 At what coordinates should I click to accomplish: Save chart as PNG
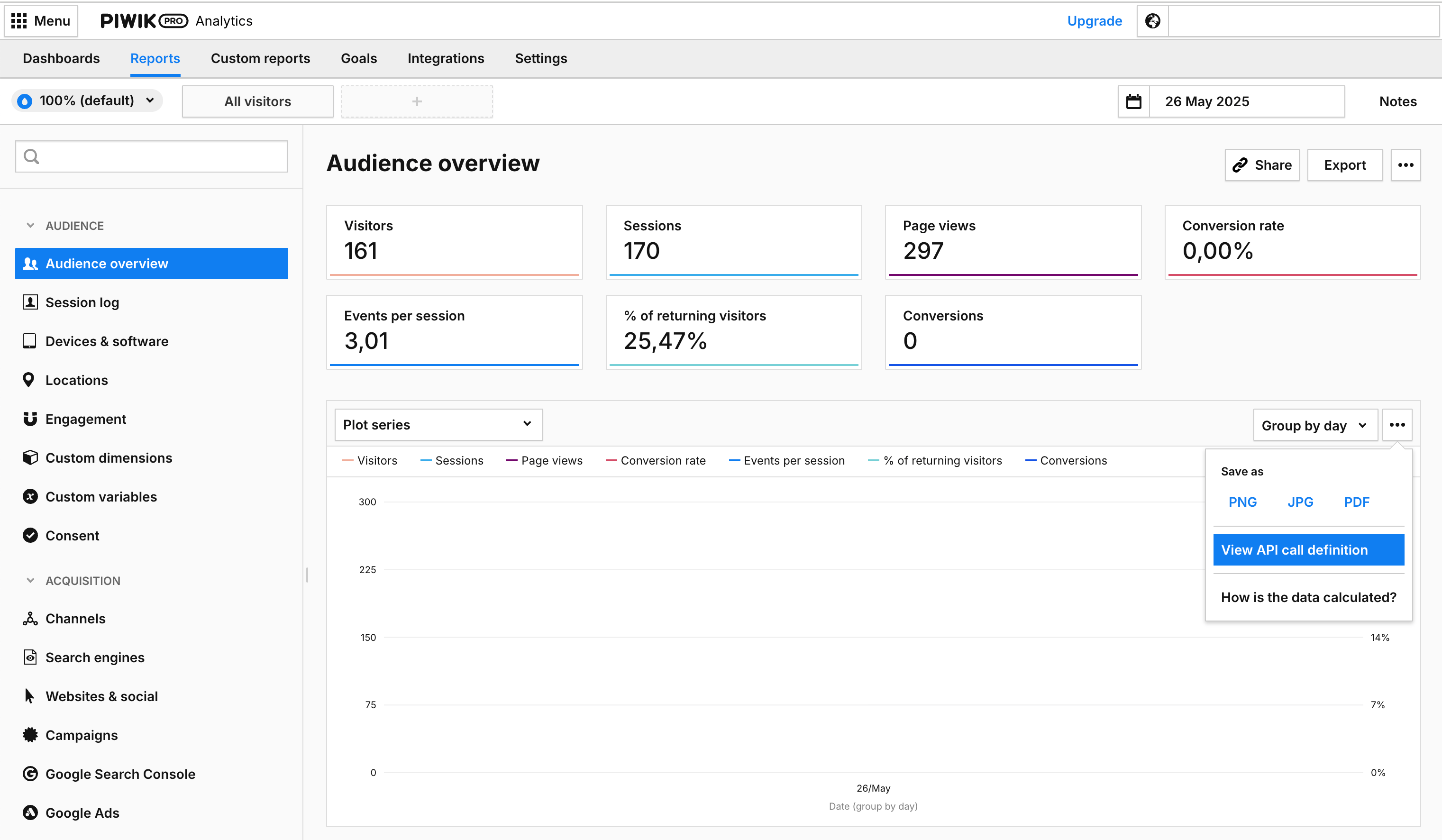point(1242,502)
